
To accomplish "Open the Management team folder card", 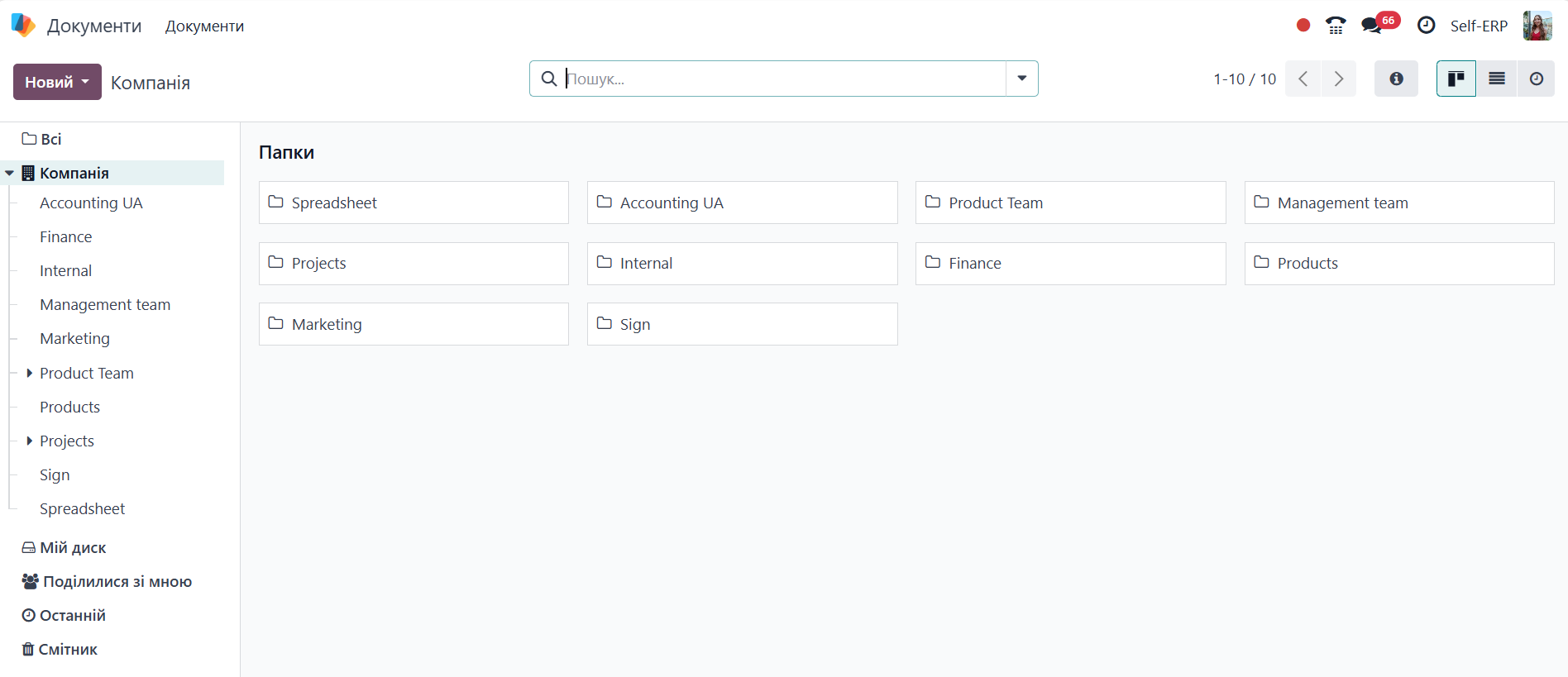I will click(x=1399, y=203).
